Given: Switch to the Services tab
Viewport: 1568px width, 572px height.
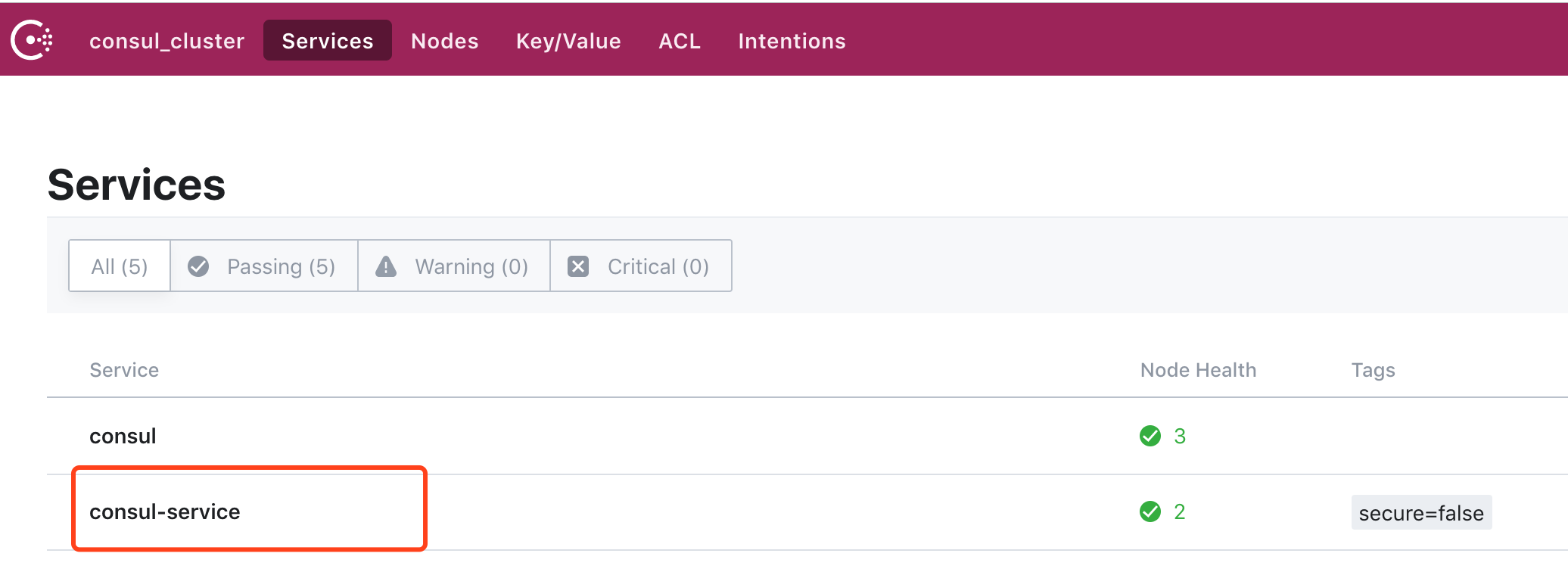Looking at the screenshot, I should (x=327, y=41).
